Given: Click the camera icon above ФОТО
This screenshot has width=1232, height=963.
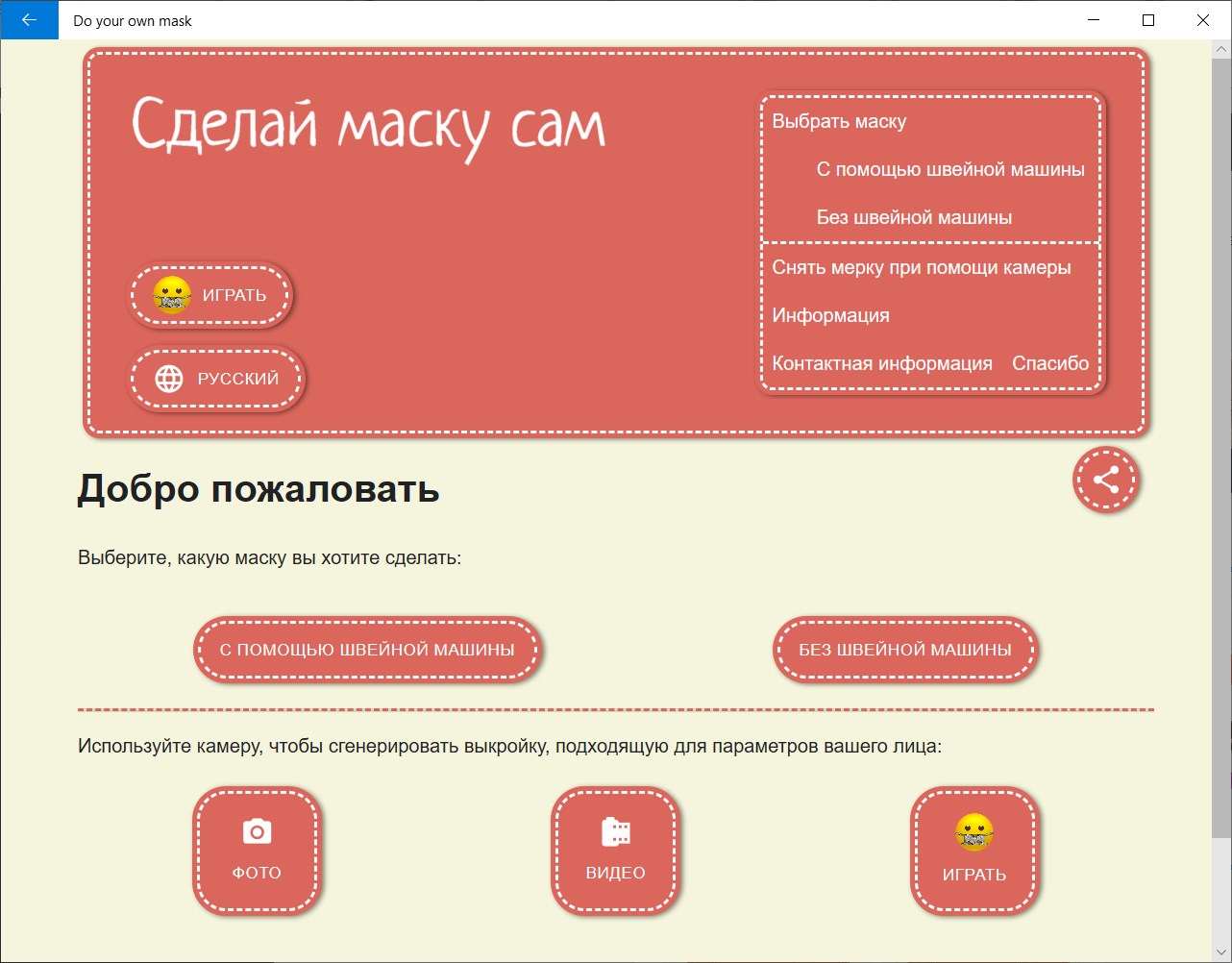Looking at the screenshot, I should point(257,831).
